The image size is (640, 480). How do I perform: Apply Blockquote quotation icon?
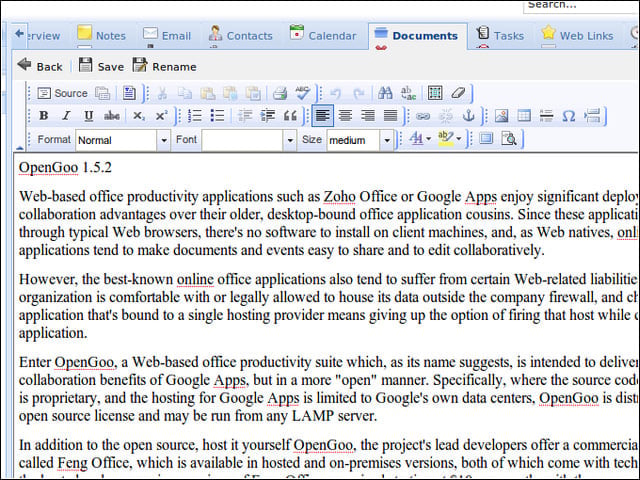(x=290, y=116)
